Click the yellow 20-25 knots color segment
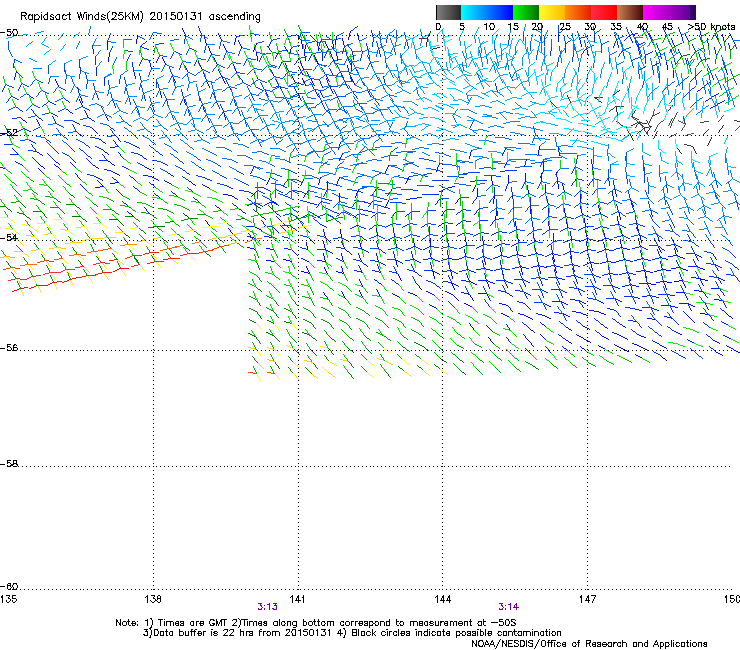The image size is (740, 650). 552,12
